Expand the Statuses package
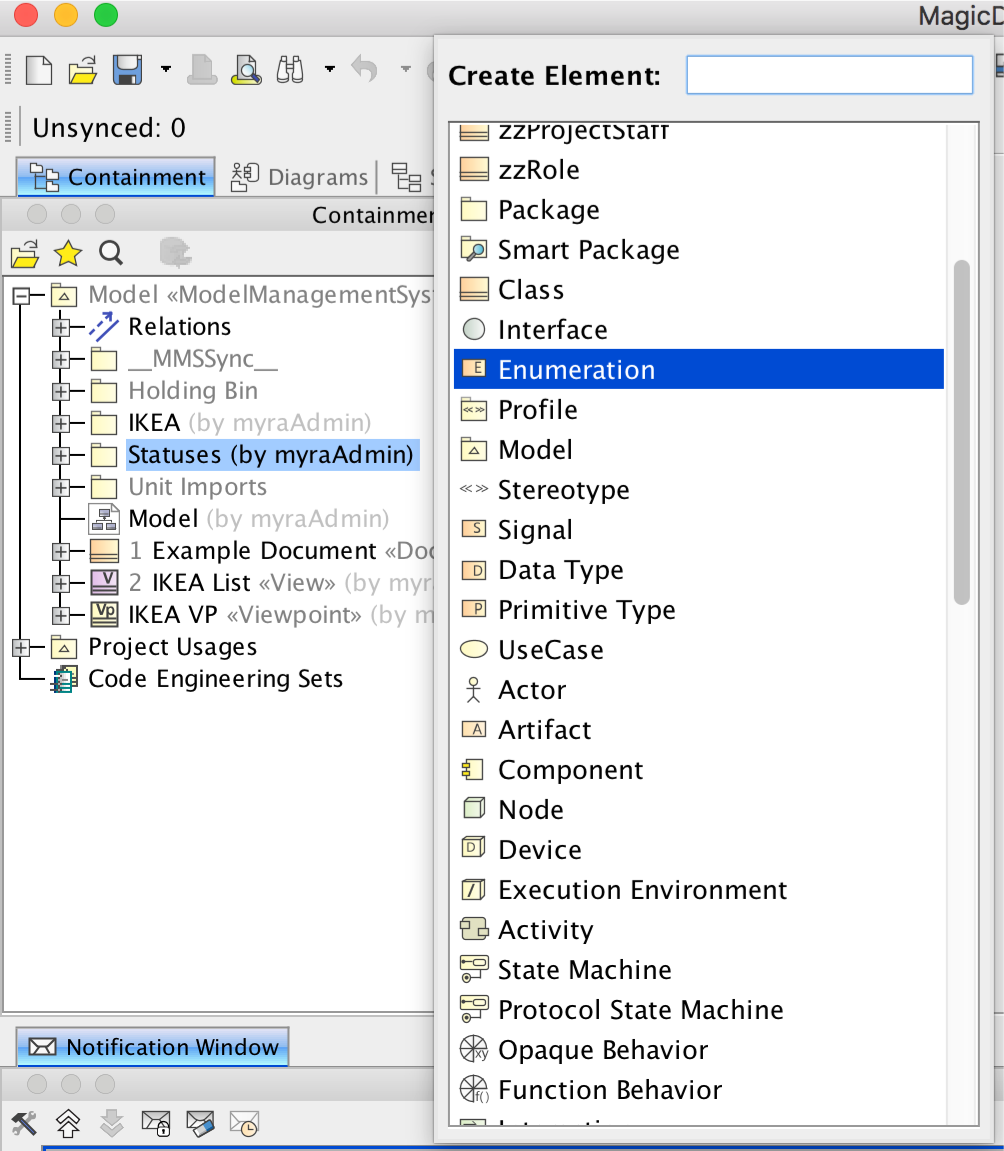This screenshot has width=1004, height=1151. [61, 456]
